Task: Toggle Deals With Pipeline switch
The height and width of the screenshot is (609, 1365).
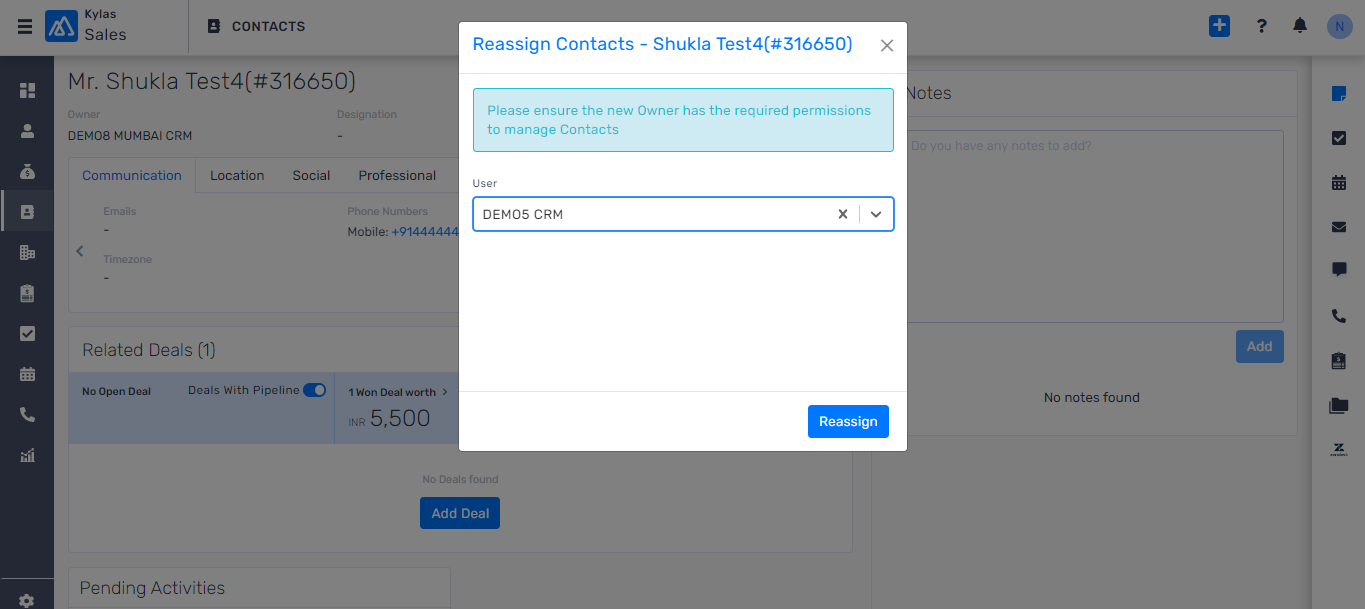Action: click(314, 390)
